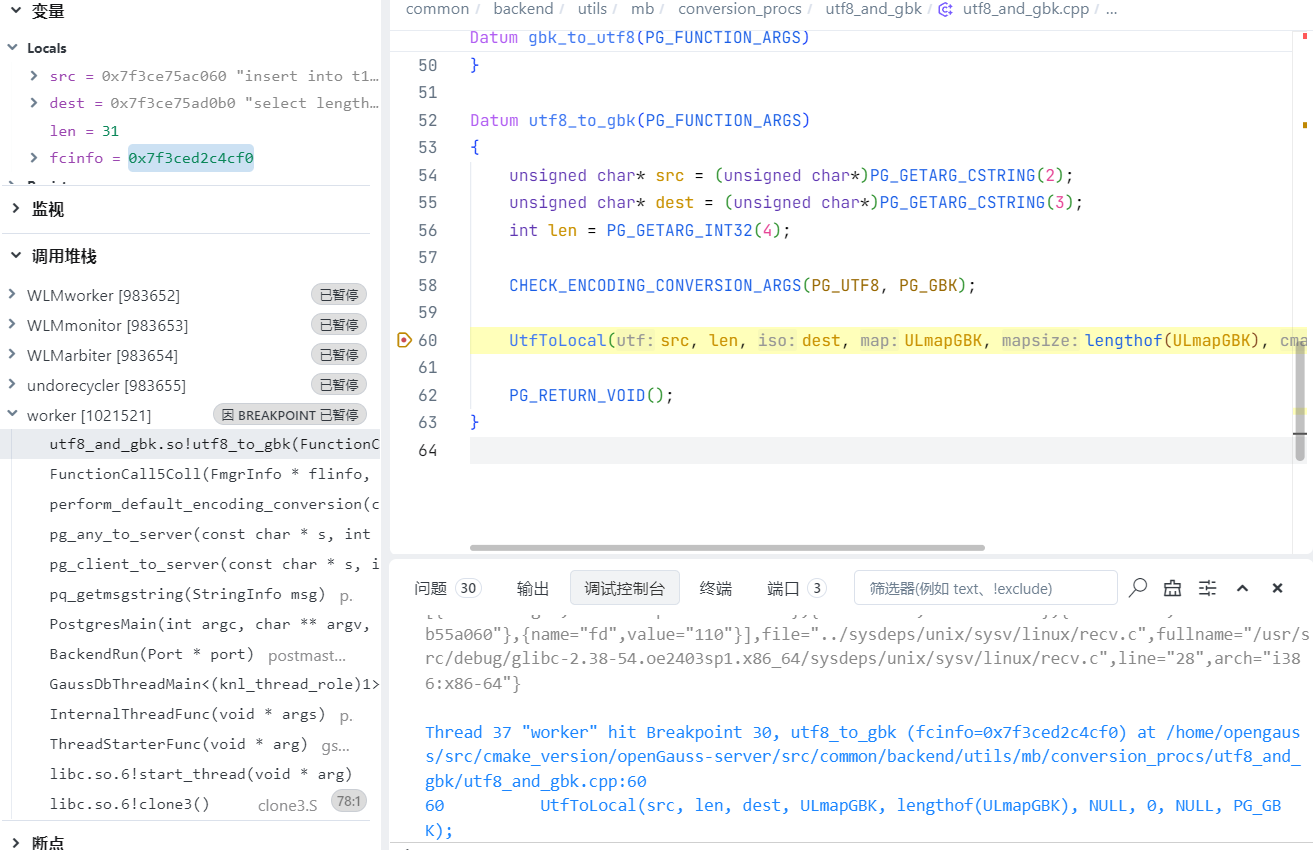Select the pq_getmsgstring stack frame
Screen dimensions: 1313x850
pos(190,594)
